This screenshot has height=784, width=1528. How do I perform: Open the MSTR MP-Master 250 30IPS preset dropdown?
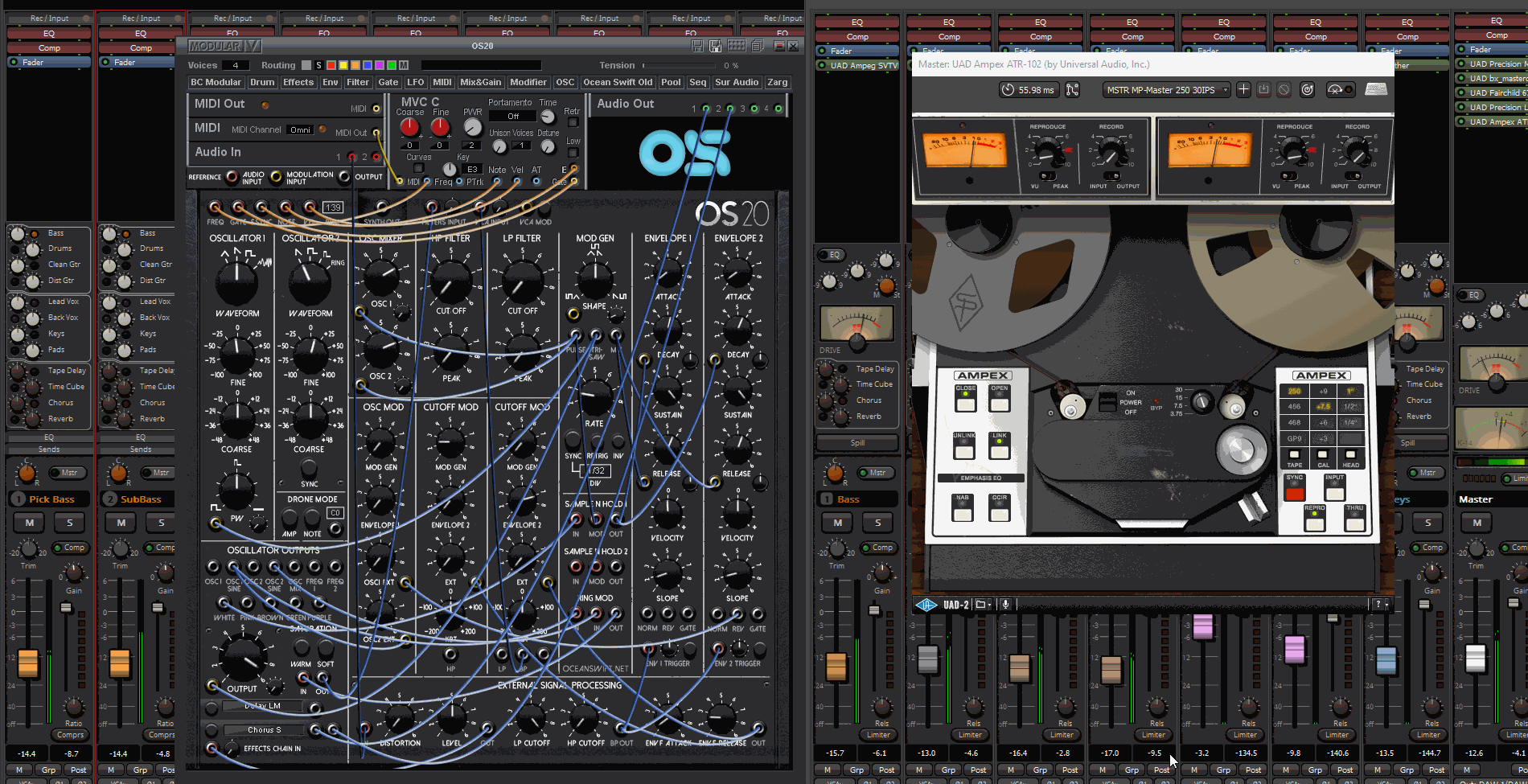point(1166,90)
